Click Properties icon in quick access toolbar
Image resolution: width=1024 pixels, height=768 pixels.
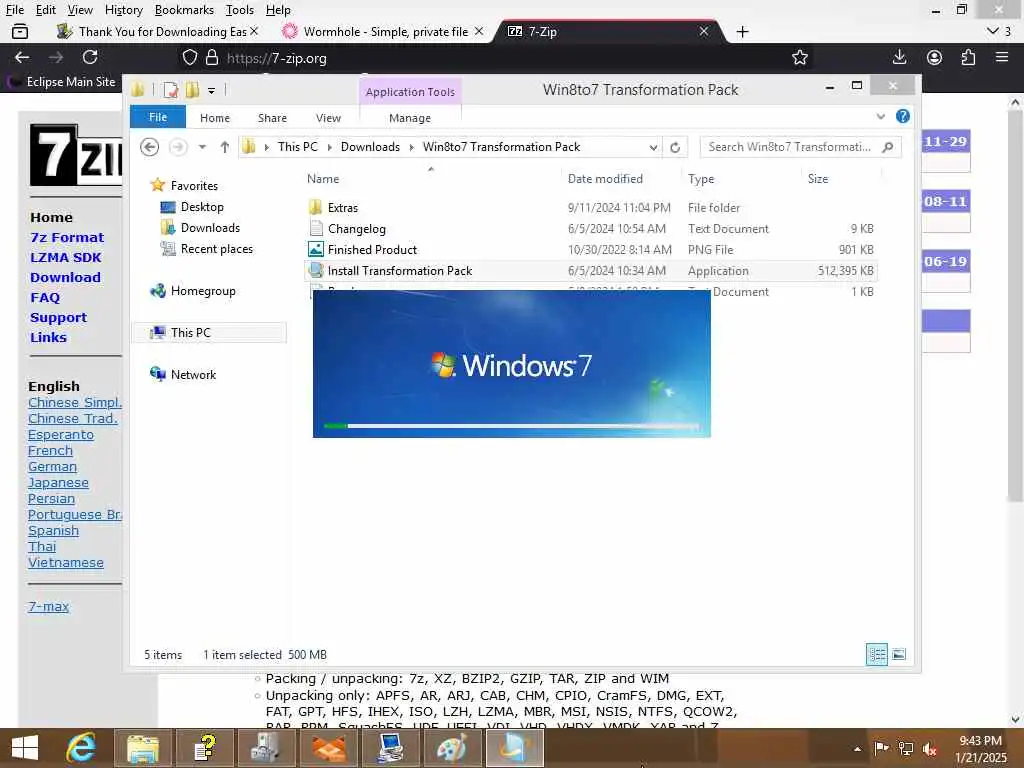170,90
